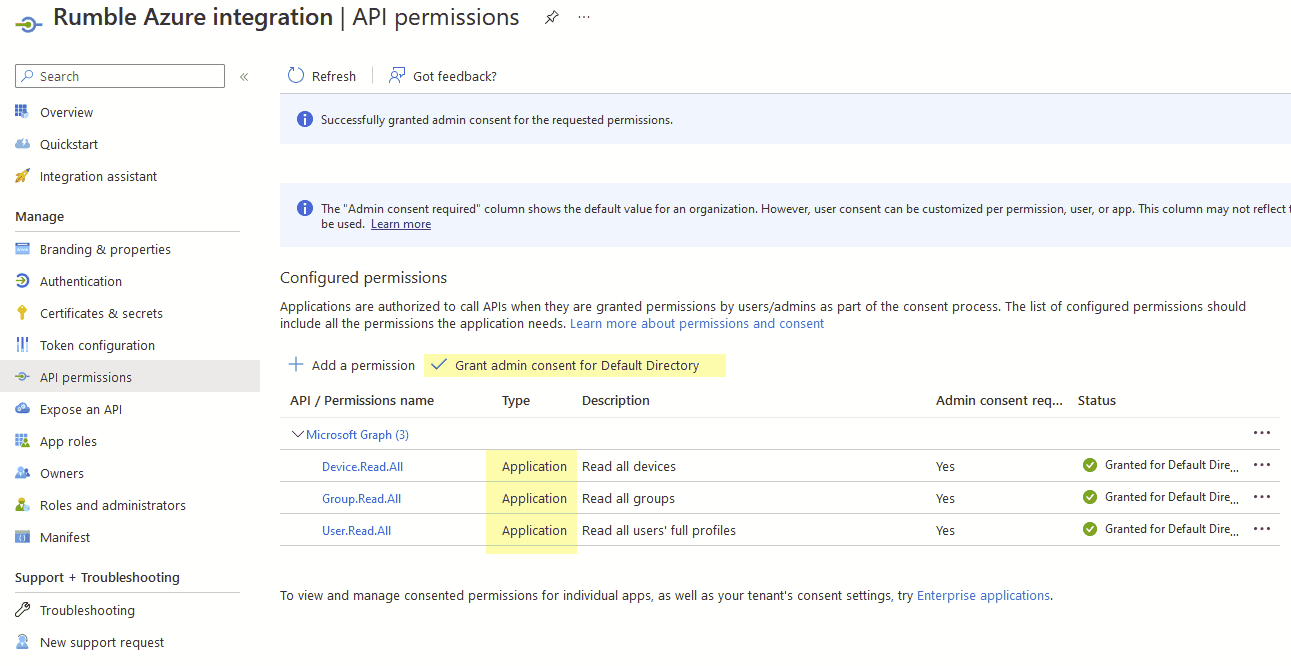The image size is (1291, 666).
Task: Click the Type column header
Action: pos(516,400)
